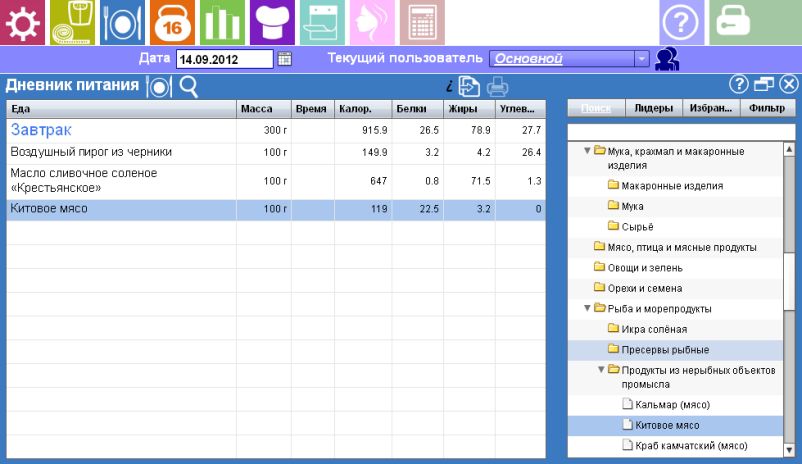
Task: Open the kettlebell exercise section
Action: click(174, 22)
